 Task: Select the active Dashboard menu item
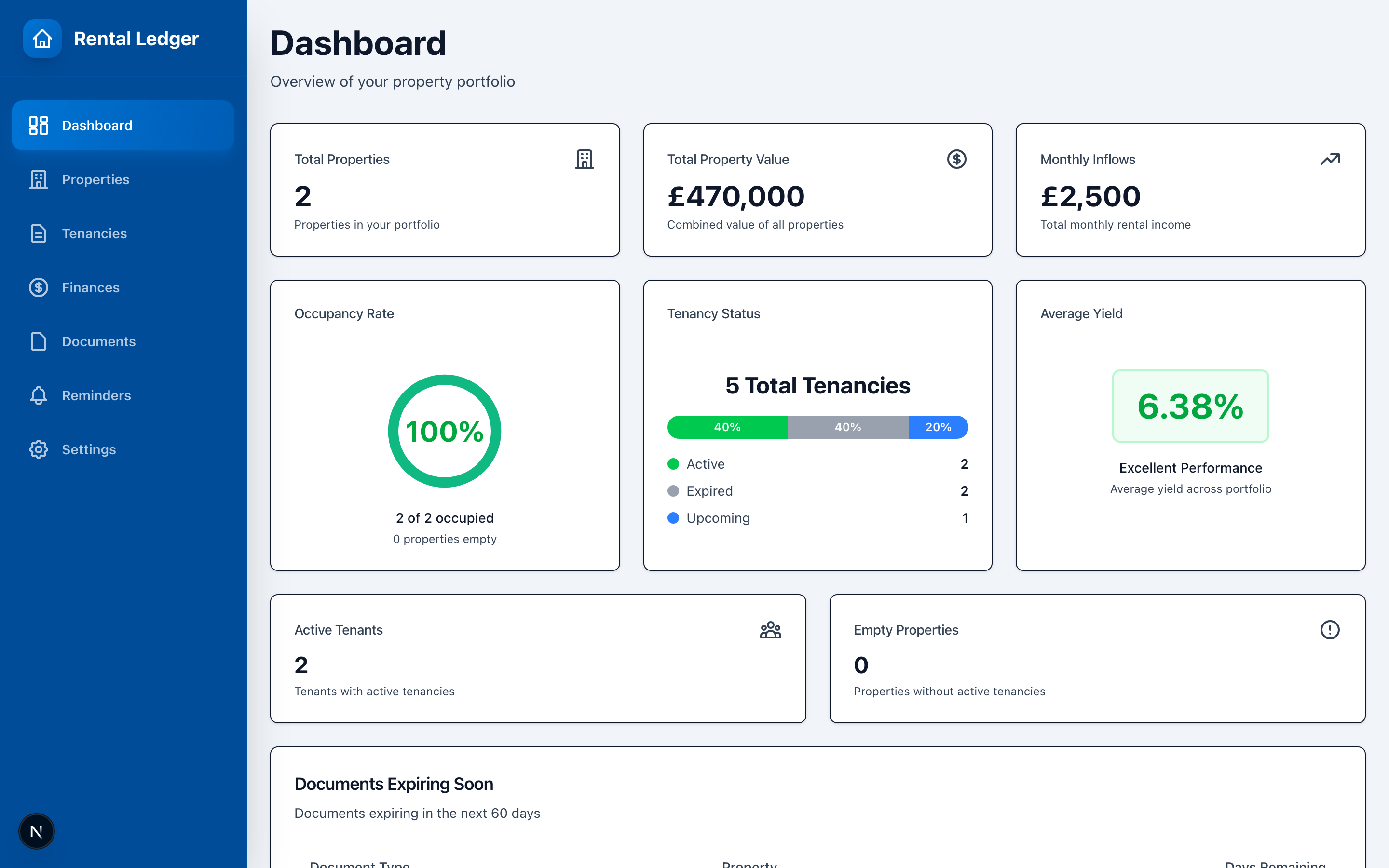pyautogui.click(x=123, y=126)
